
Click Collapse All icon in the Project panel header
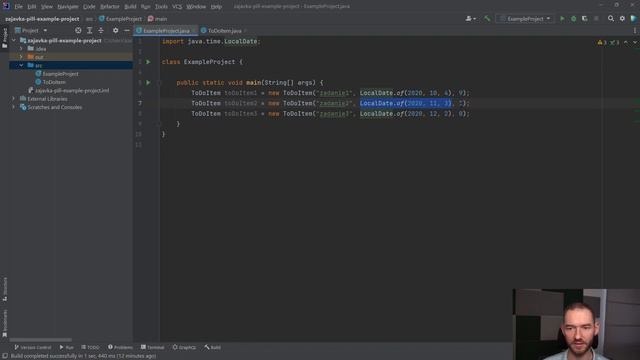[101, 30]
